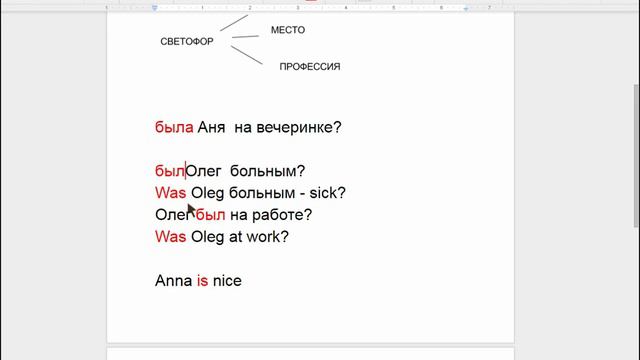640x360 pixels.
Task: Click the red "был" before "Олег больным?"
Action: 170,171
